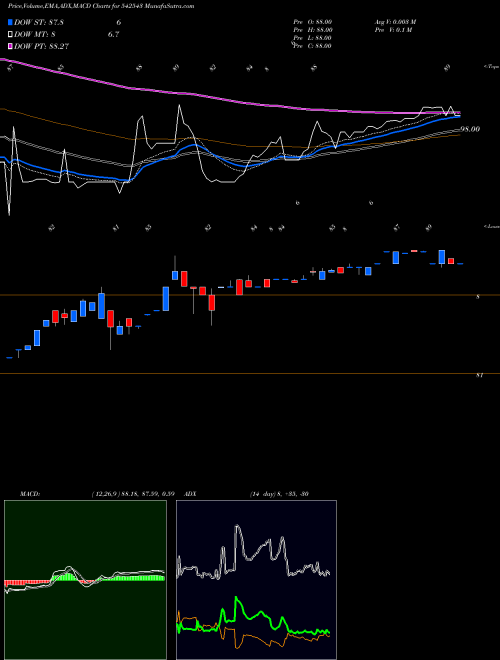The image size is (500, 660).
Task: Click the 98.00 price label on EMA chart
Action: pyautogui.click(x=471, y=129)
